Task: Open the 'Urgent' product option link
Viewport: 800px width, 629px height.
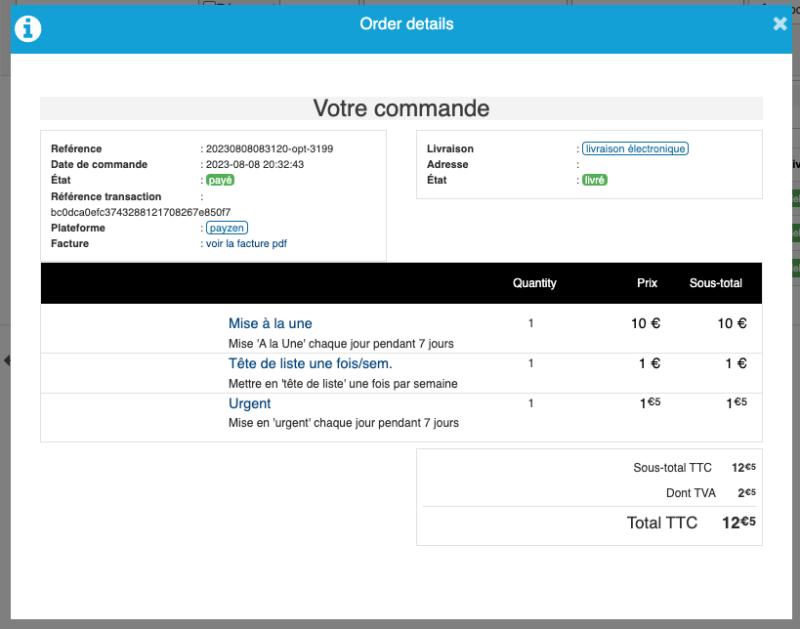Action: (x=249, y=403)
